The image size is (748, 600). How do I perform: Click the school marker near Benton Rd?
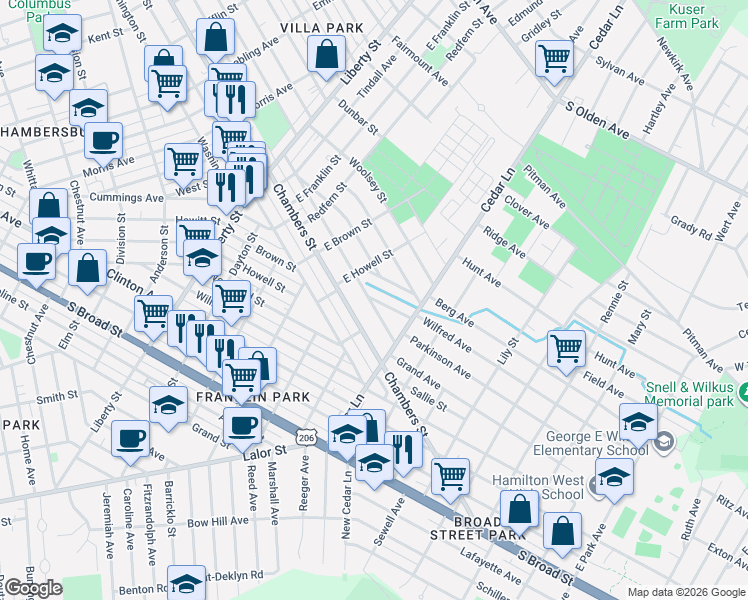(187, 583)
